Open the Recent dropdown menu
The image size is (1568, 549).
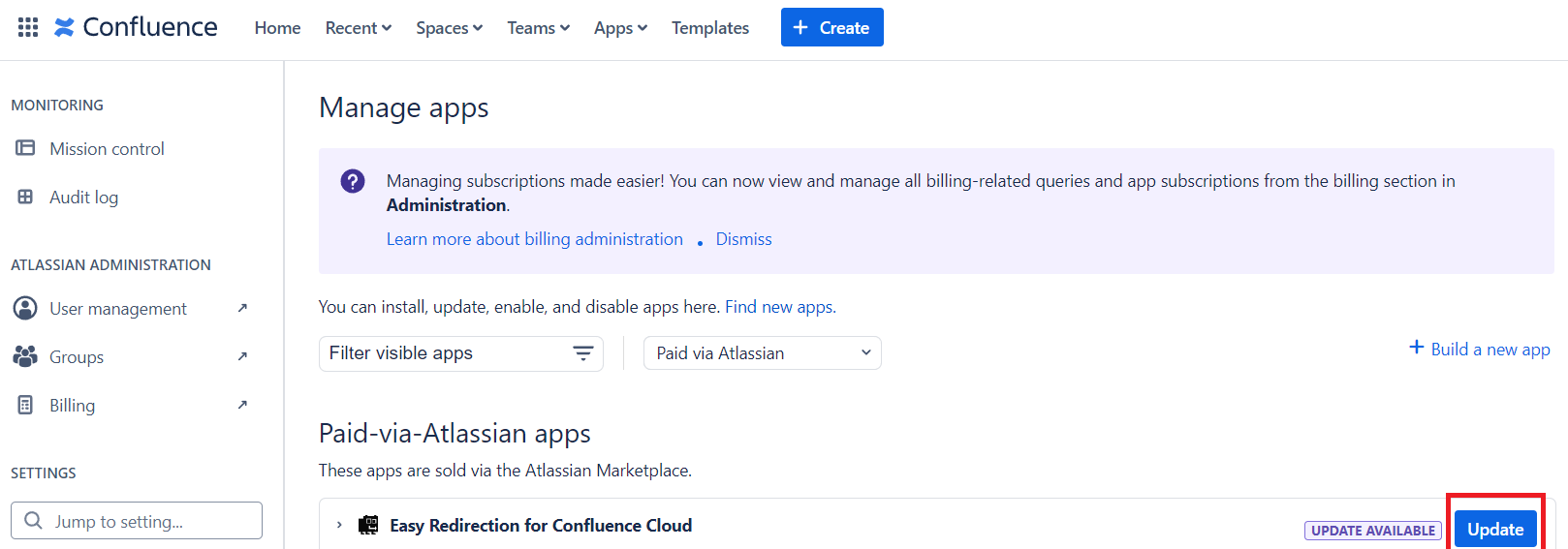click(x=358, y=28)
